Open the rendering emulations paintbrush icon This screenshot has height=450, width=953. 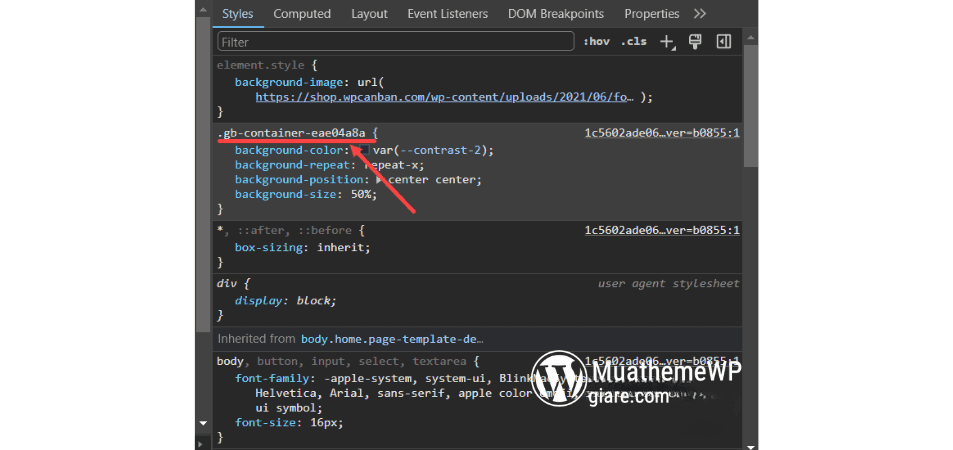click(x=695, y=42)
